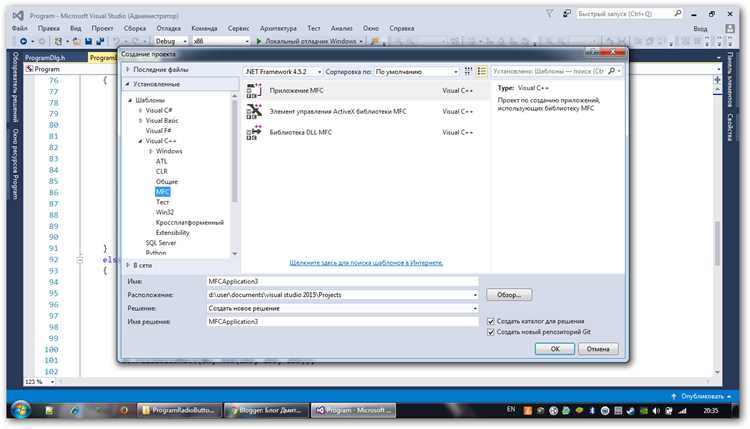This screenshot has width=750, height=429.
Task: Open the Отладка menu
Action: pos(168,28)
